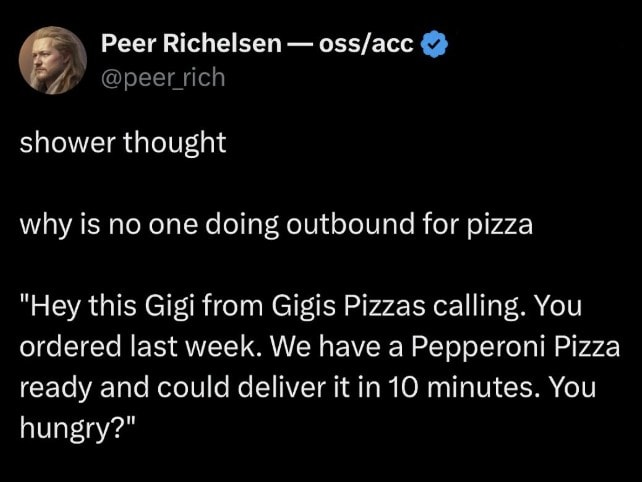This screenshot has width=642, height=482.
Task: Click the "shower thought" line
Action: [x=123, y=143]
